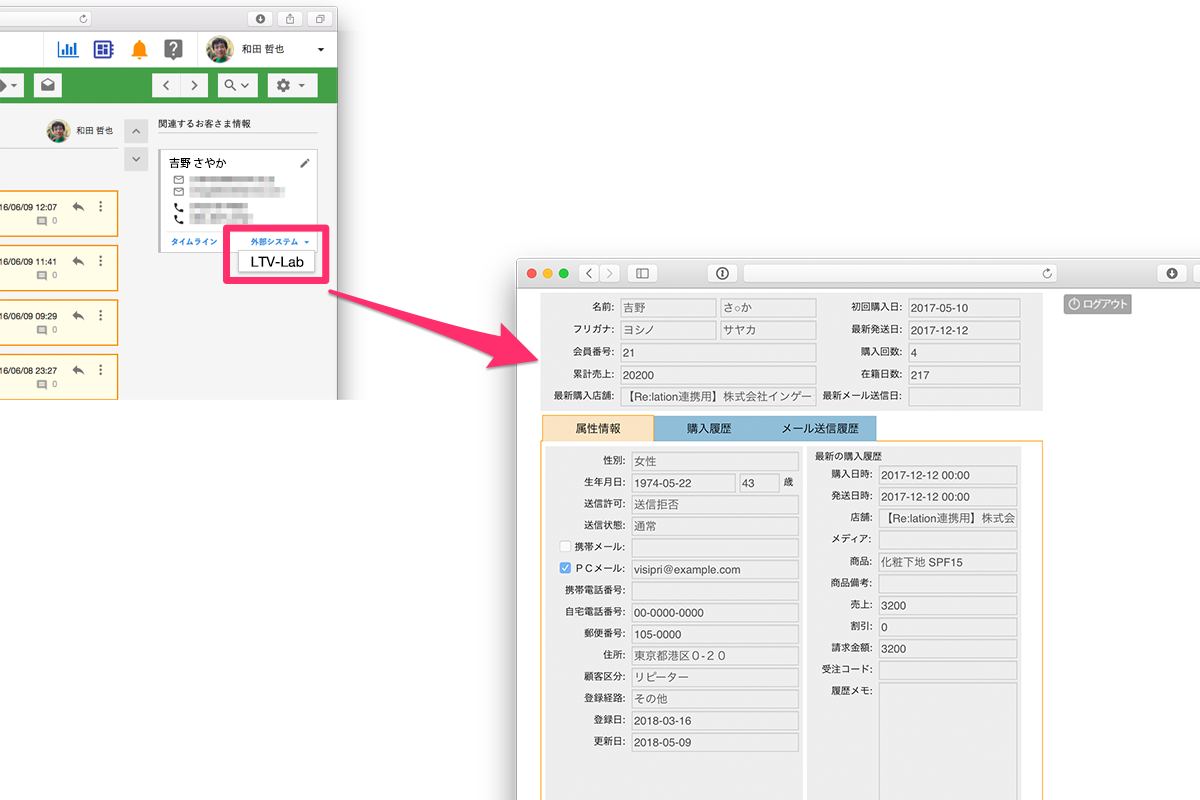The height and width of the screenshot is (800, 1200).
Task: Go to next ticket with right chevron
Action: tap(194, 85)
